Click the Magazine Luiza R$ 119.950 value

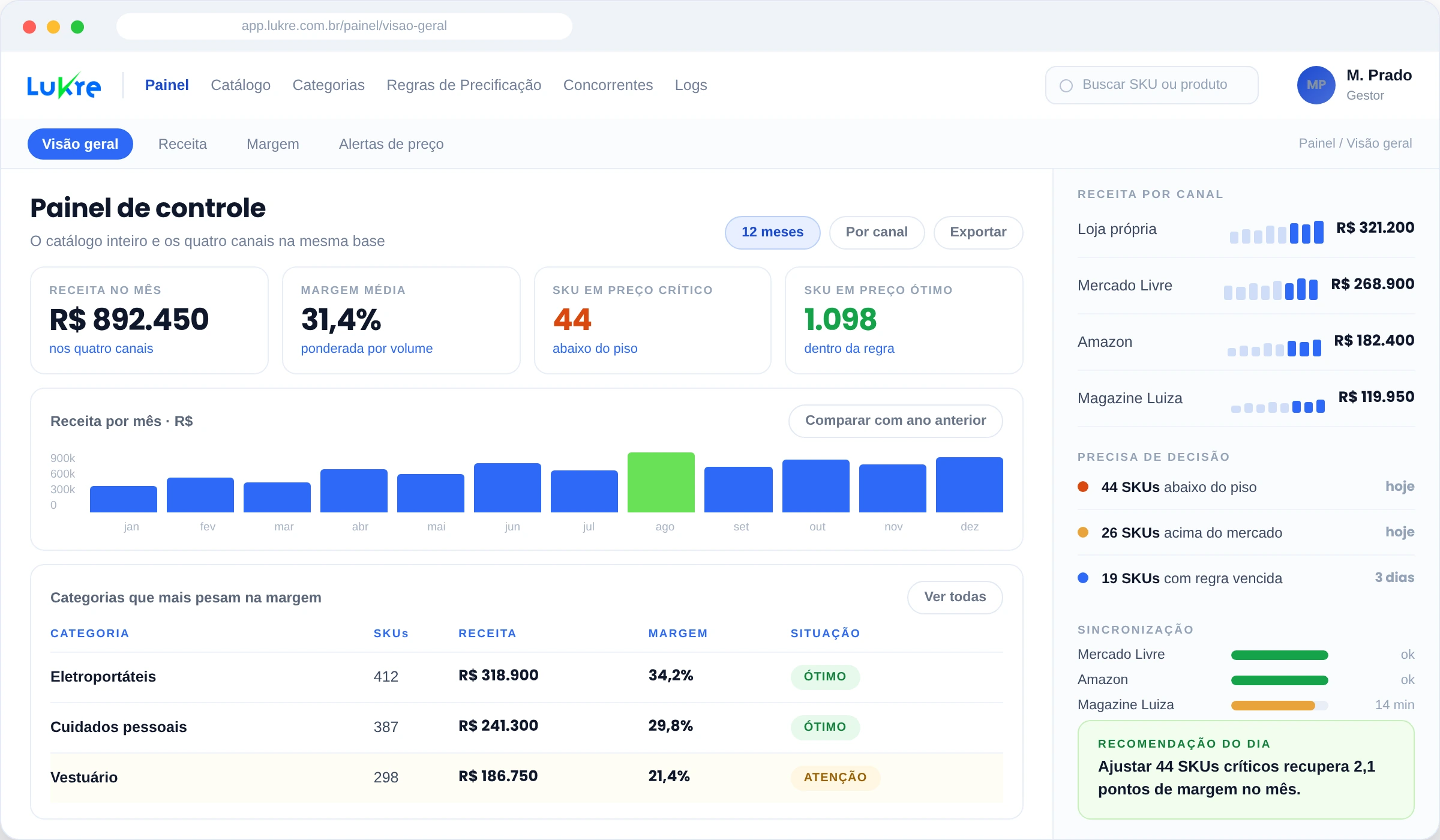coord(1376,397)
